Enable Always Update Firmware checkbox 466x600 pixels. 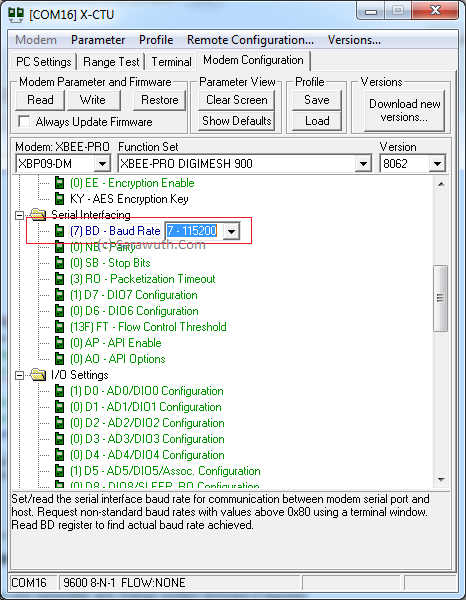[24, 122]
